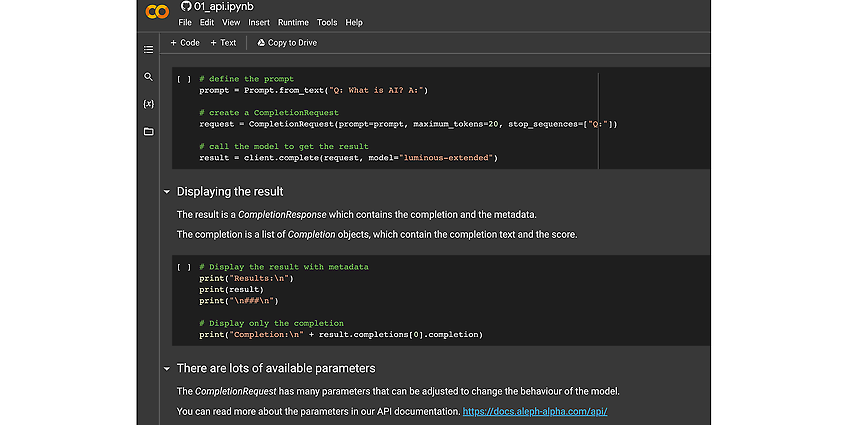The width and height of the screenshot is (850, 425).
Task: Open the docs.aleph-alpha.com/api link
Action: [535, 411]
